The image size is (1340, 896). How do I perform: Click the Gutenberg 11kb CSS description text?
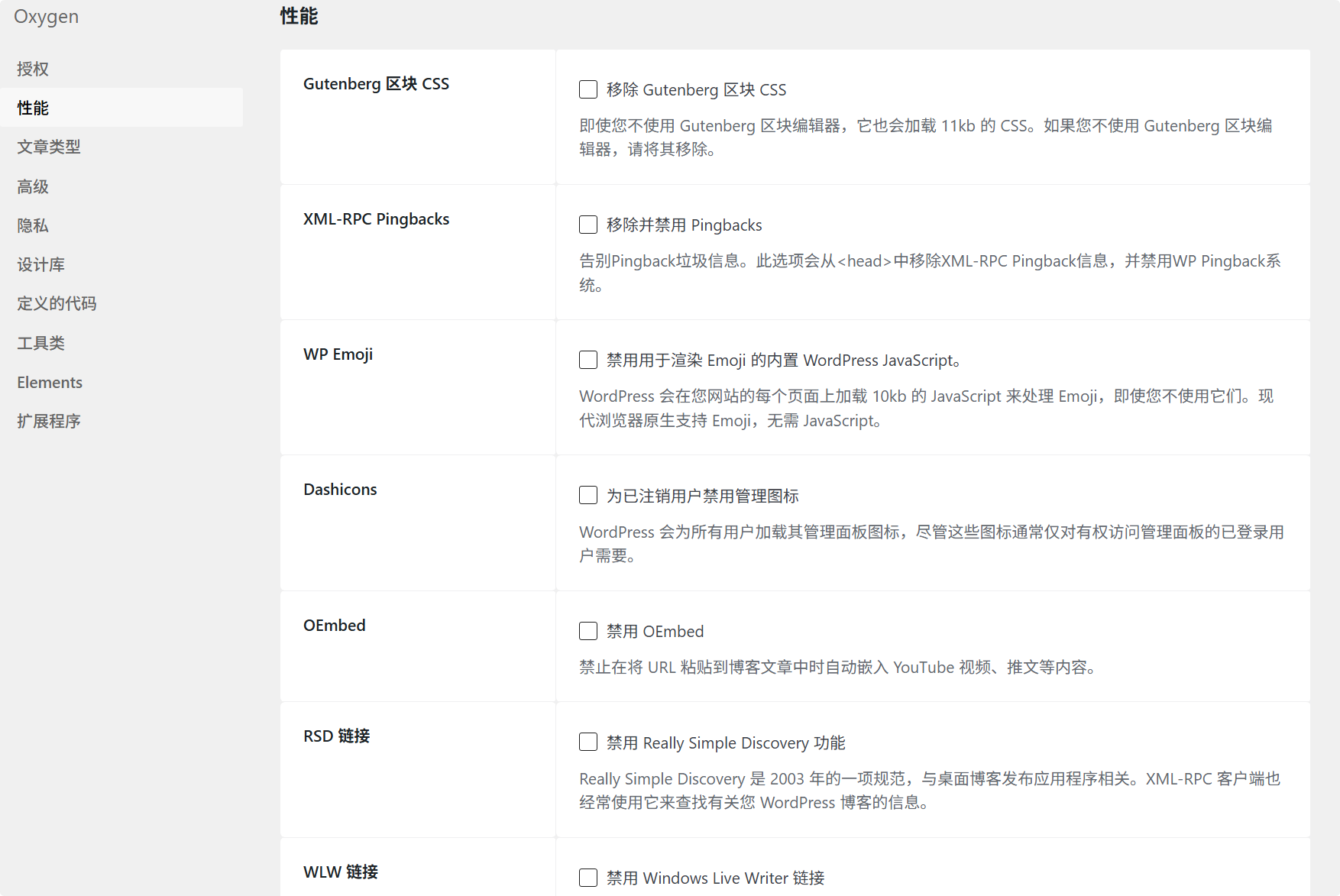pyautogui.click(x=926, y=137)
